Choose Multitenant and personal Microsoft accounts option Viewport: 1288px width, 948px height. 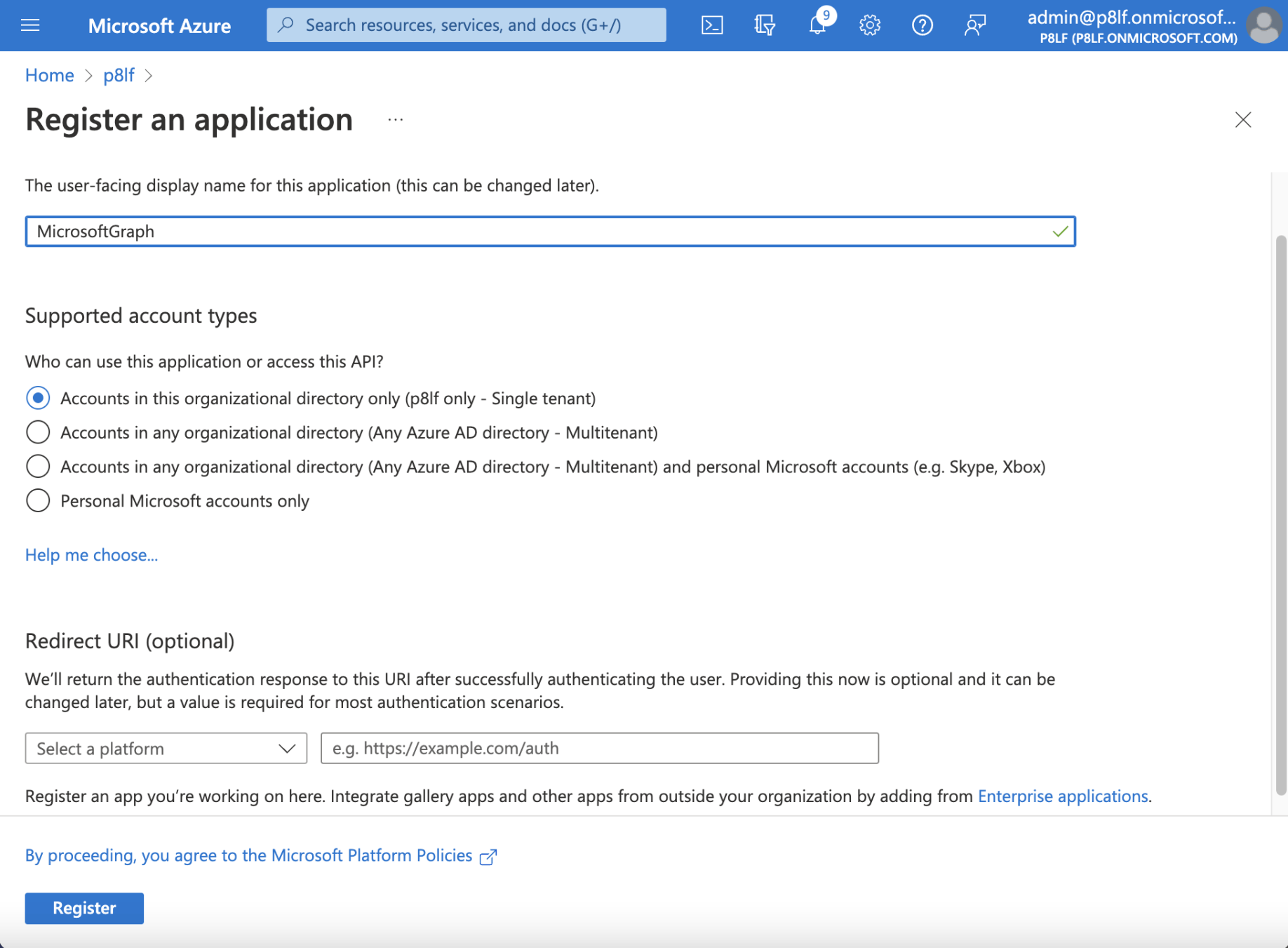point(38,467)
